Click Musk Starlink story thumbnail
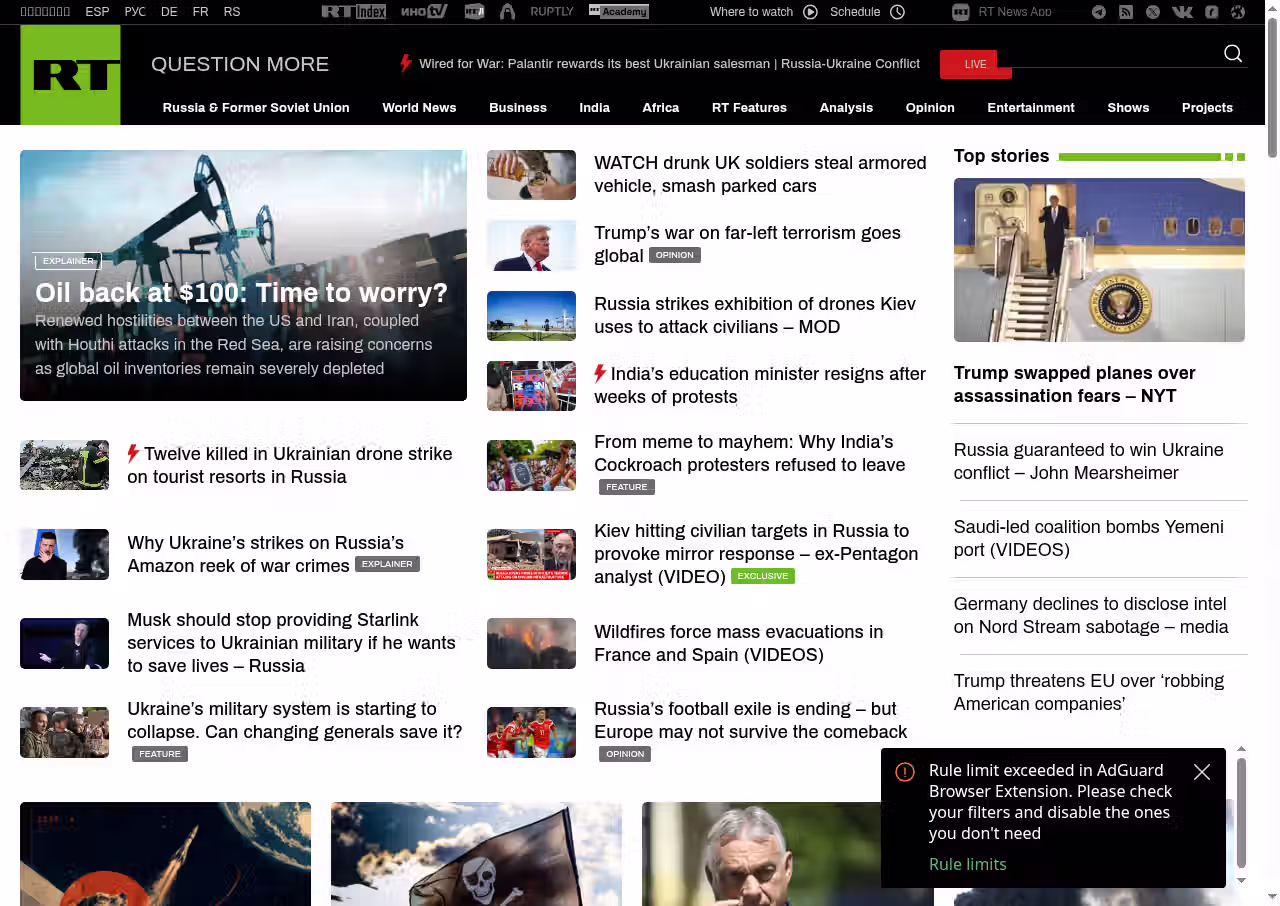This screenshot has height=906, width=1280. click(x=64, y=643)
